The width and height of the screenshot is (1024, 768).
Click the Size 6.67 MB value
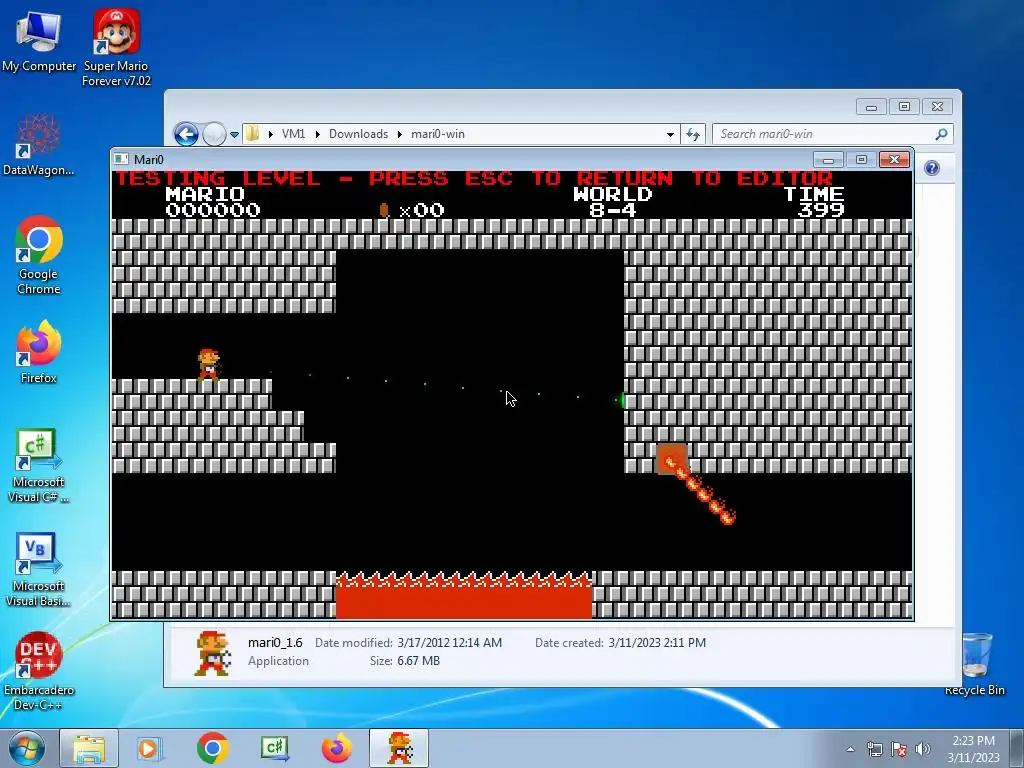(x=418, y=661)
